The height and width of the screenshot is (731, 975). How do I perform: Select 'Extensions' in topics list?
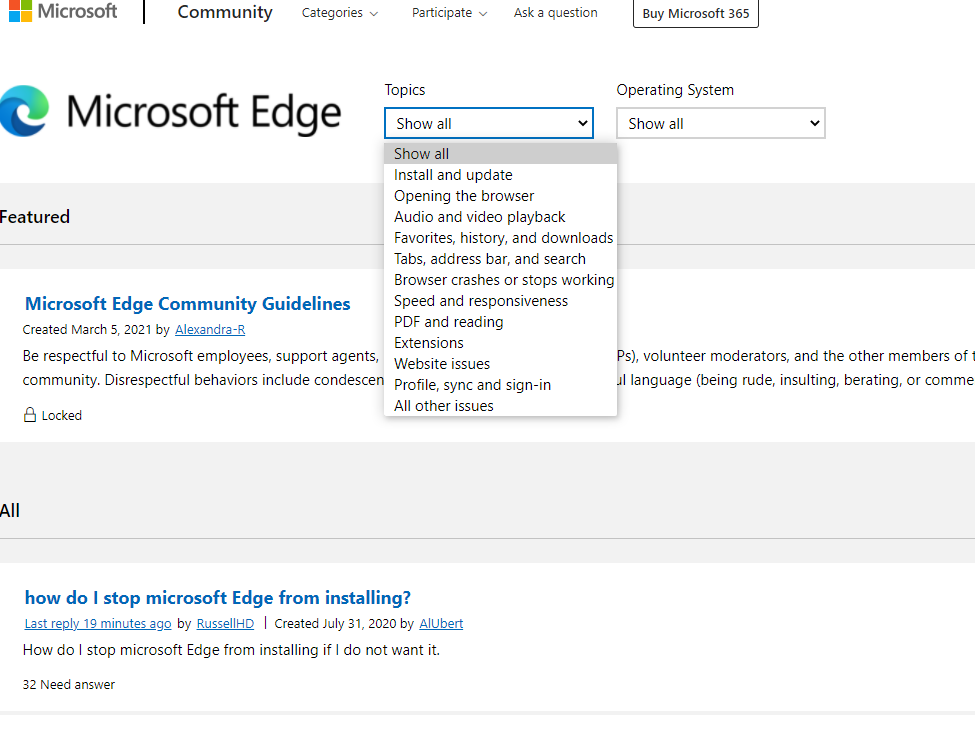pyautogui.click(x=501, y=343)
